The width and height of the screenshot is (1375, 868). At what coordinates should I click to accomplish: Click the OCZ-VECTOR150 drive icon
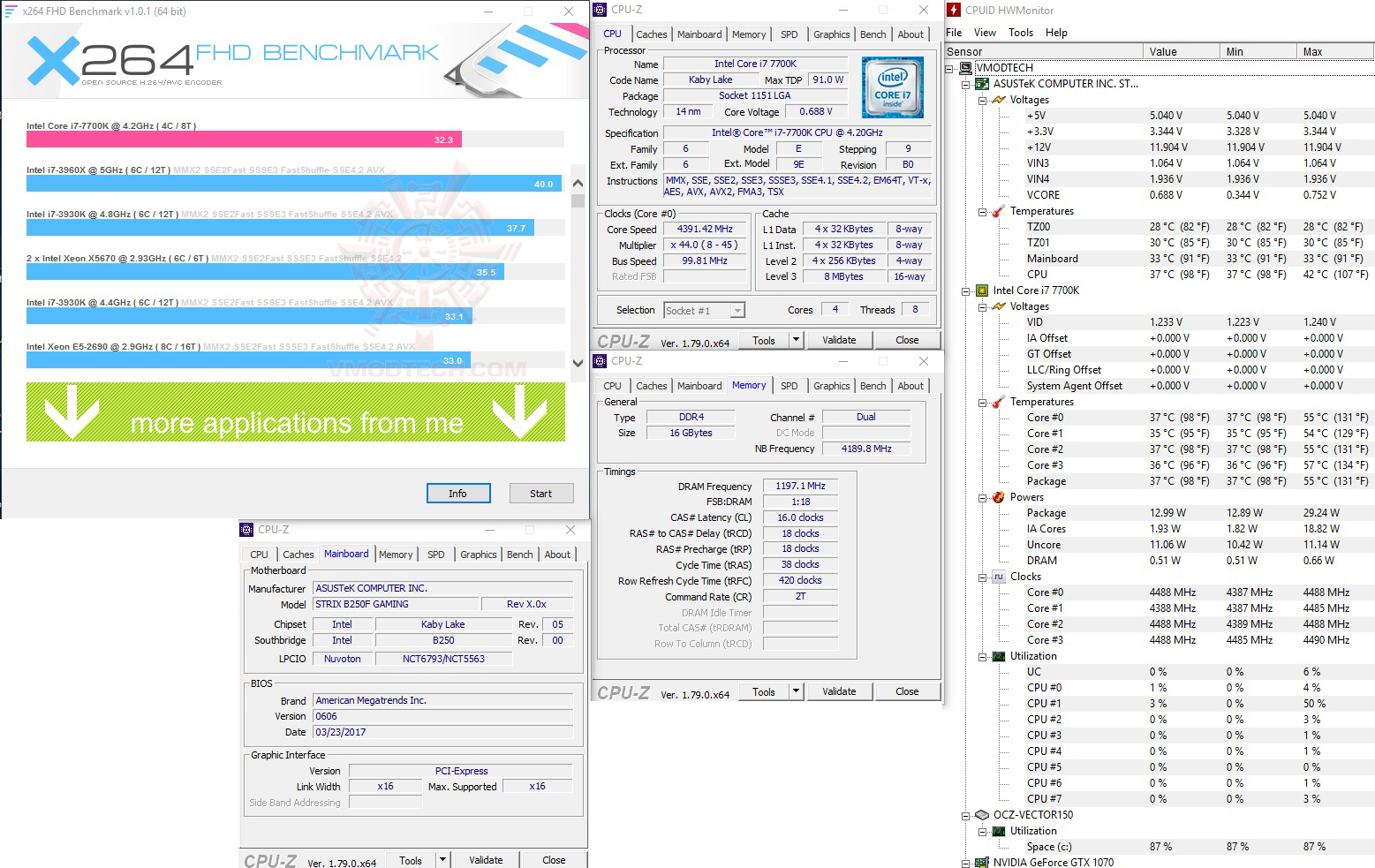click(981, 815)
